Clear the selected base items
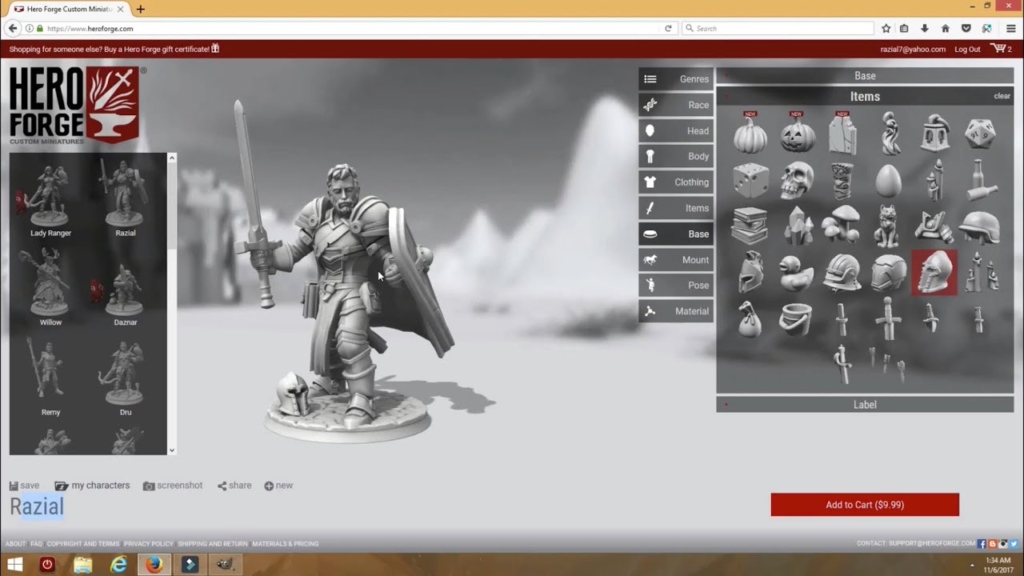 (x=1002, y=96)
